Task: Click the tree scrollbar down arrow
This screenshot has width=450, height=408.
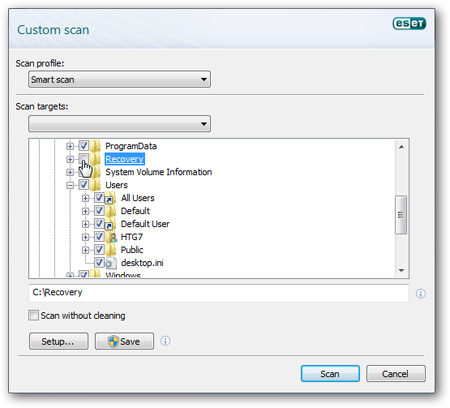Action: [x=401, y=271]
